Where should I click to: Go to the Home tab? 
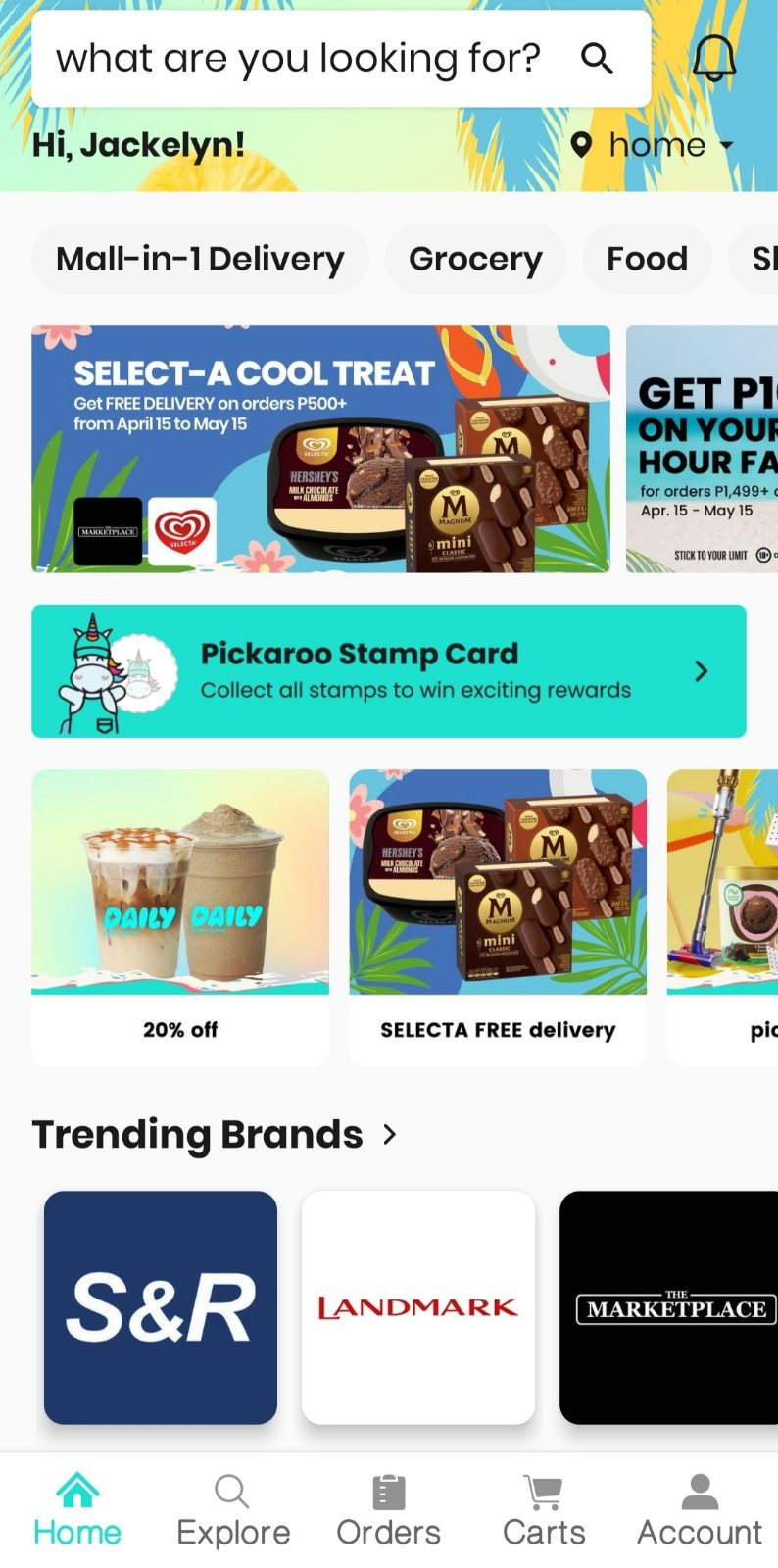77,1509
